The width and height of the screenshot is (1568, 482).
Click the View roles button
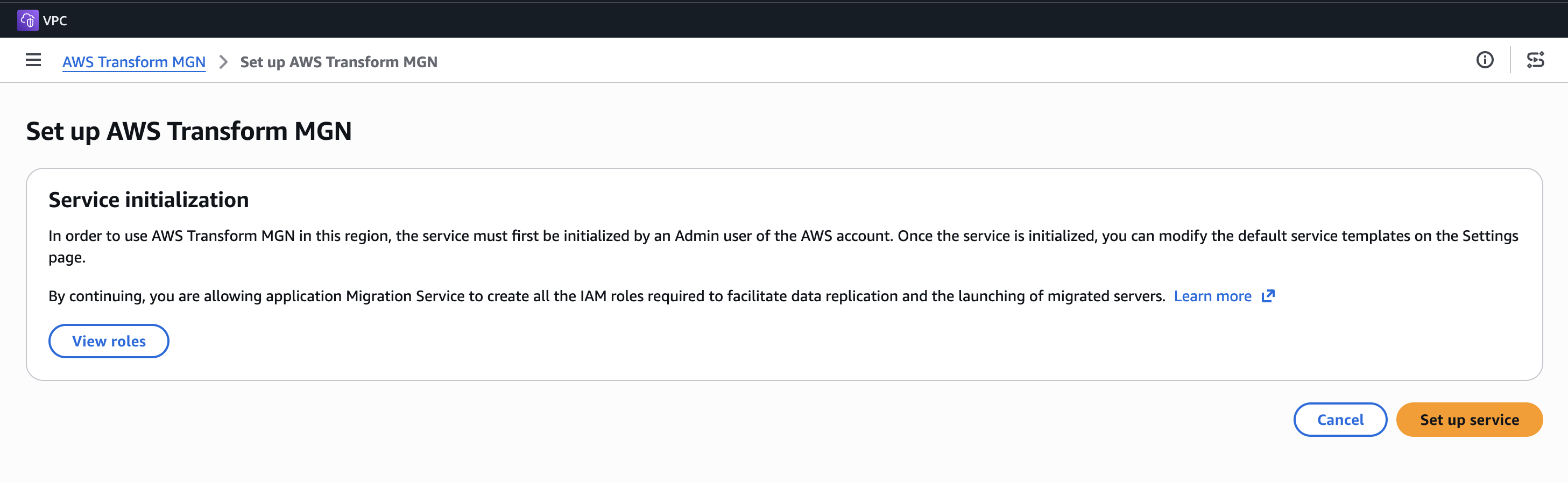coord(109,341)
